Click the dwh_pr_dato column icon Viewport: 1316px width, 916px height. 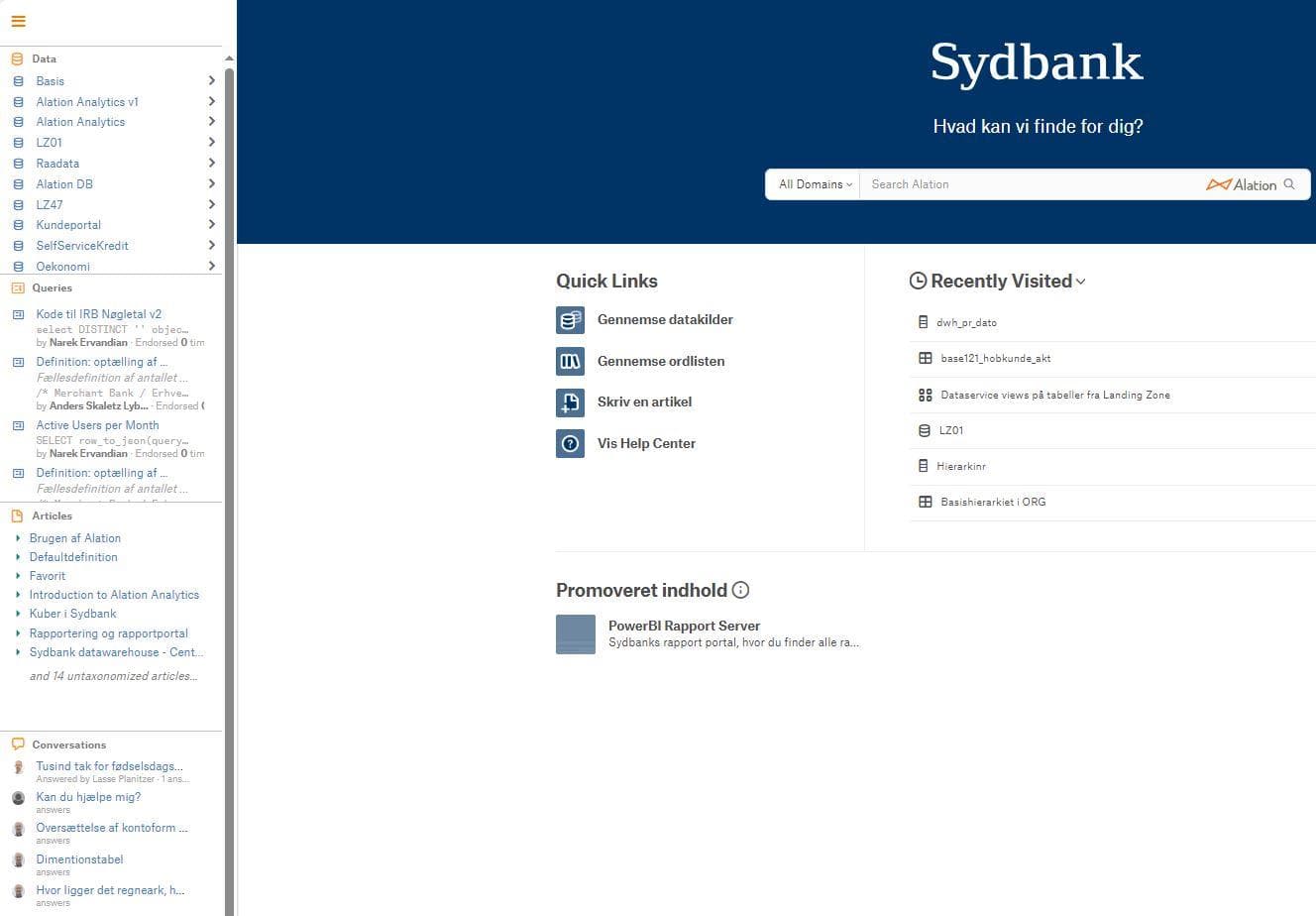[924, 322]
